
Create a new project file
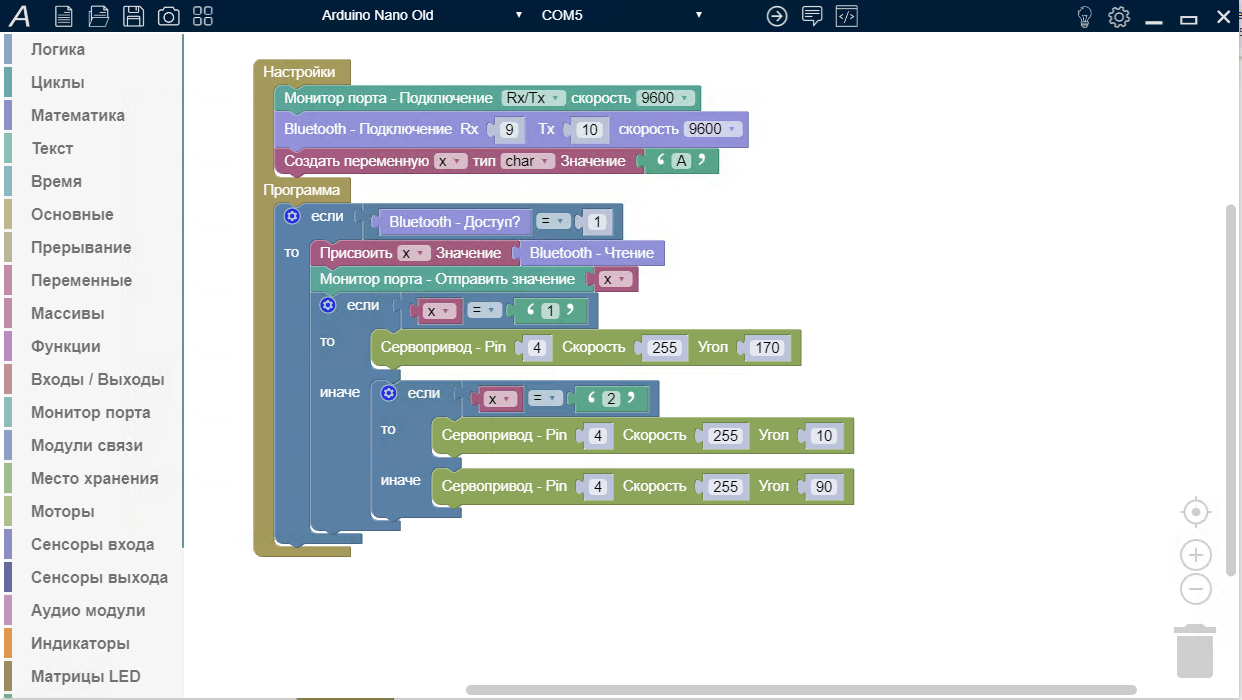[64, 16]
